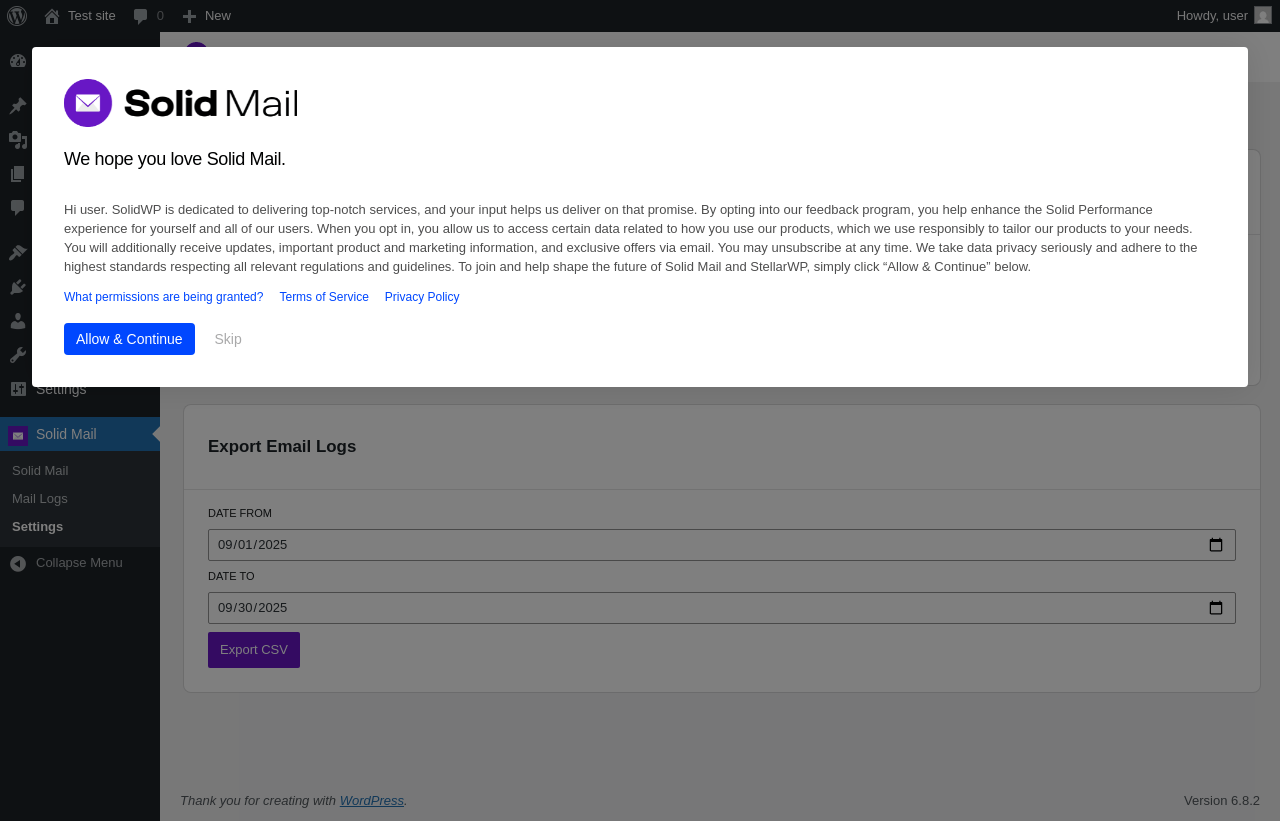1280x821 pixels.
Task: Open the Privacy Policy link
Action: 422,297
